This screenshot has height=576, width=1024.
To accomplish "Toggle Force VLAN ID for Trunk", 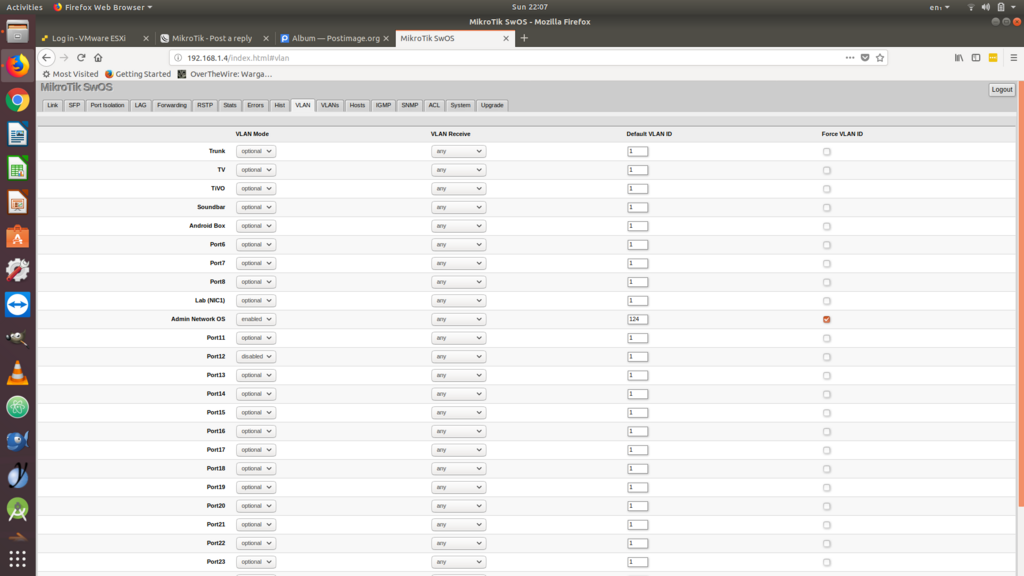I will pos(827,152).
